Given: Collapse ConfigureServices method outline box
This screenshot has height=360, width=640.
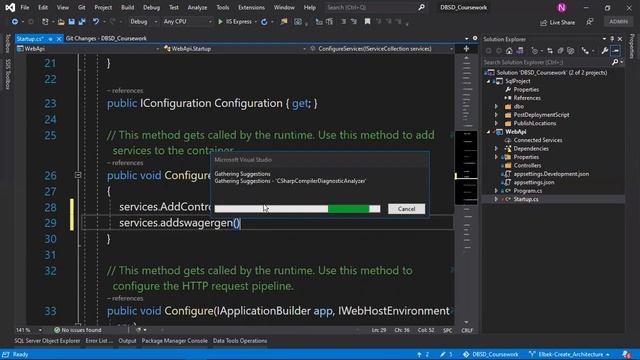Looking at the screenshot, I should click(78, 175).
